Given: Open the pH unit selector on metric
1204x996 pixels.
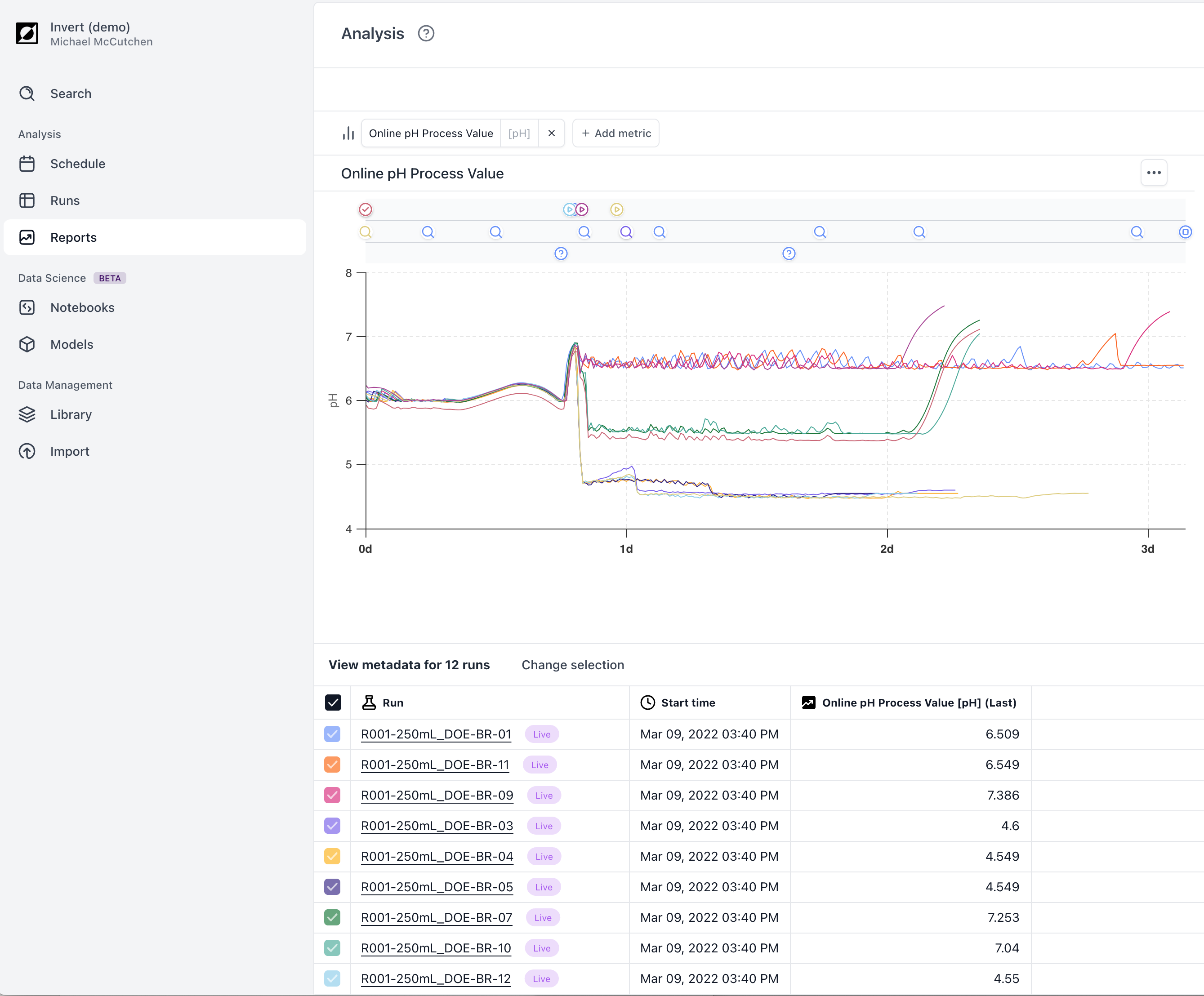Looking at the screenshot, I should [519, 133].
